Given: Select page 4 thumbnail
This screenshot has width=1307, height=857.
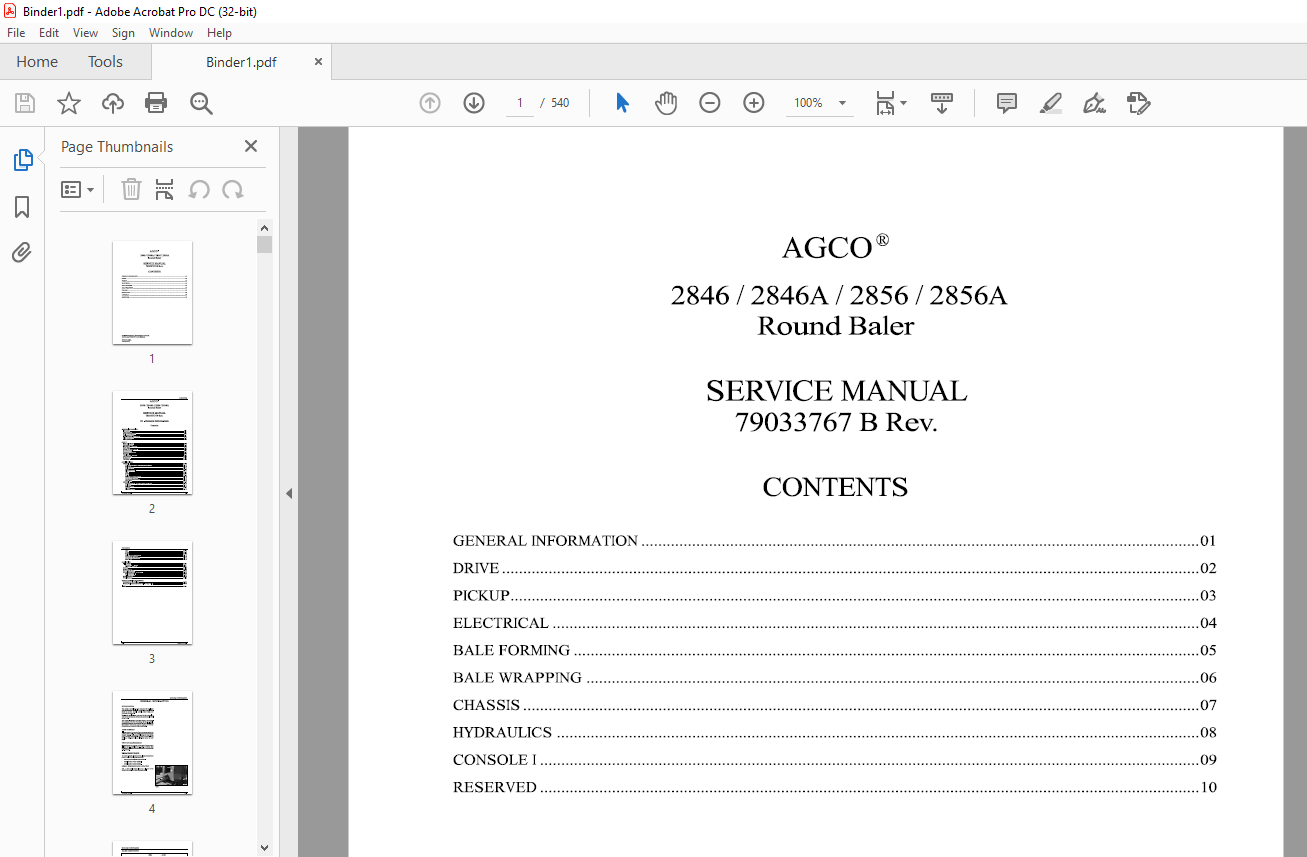Looking at the screenshot, I should tap(152, 743).
